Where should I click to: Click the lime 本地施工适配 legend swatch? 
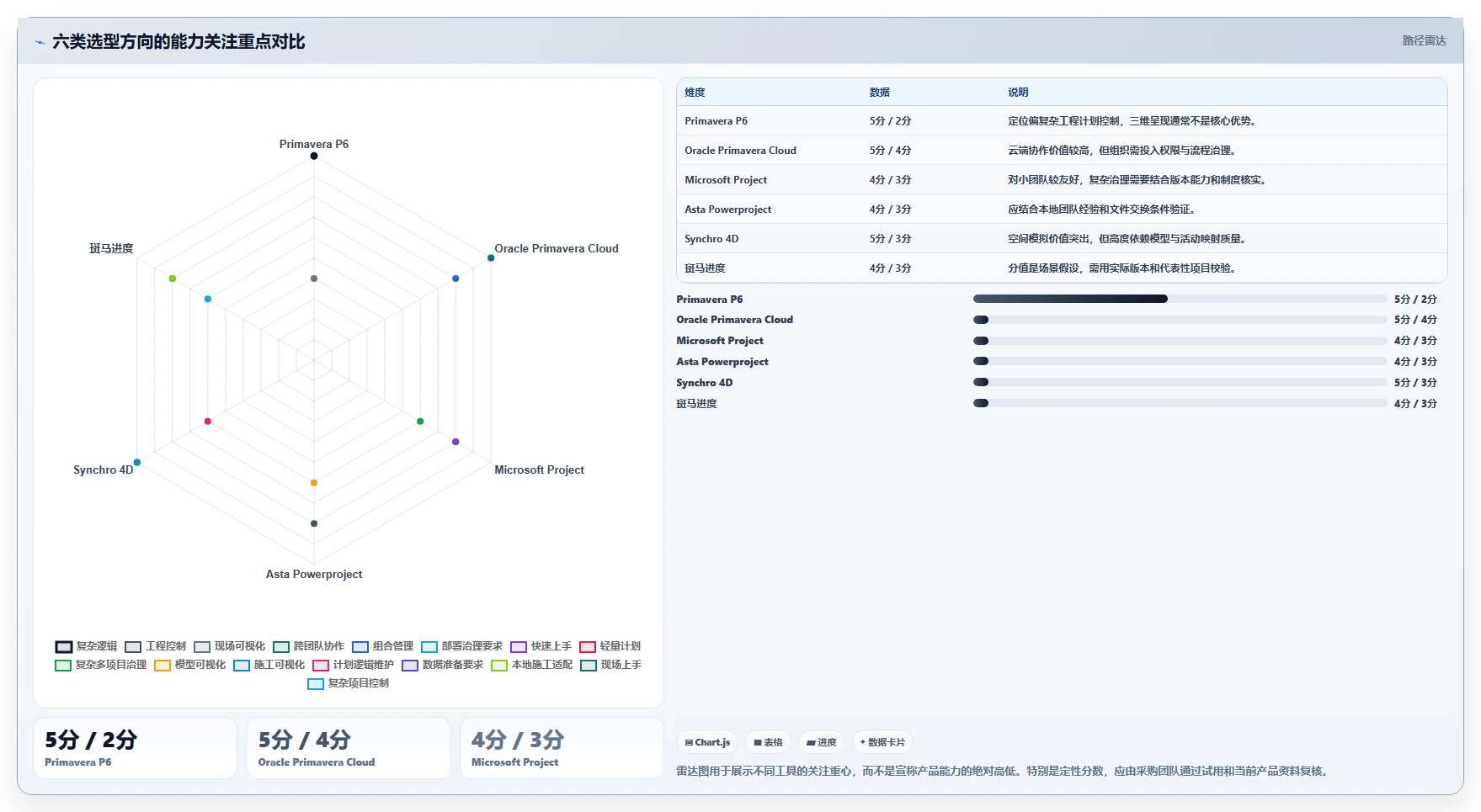pos(499,665)
